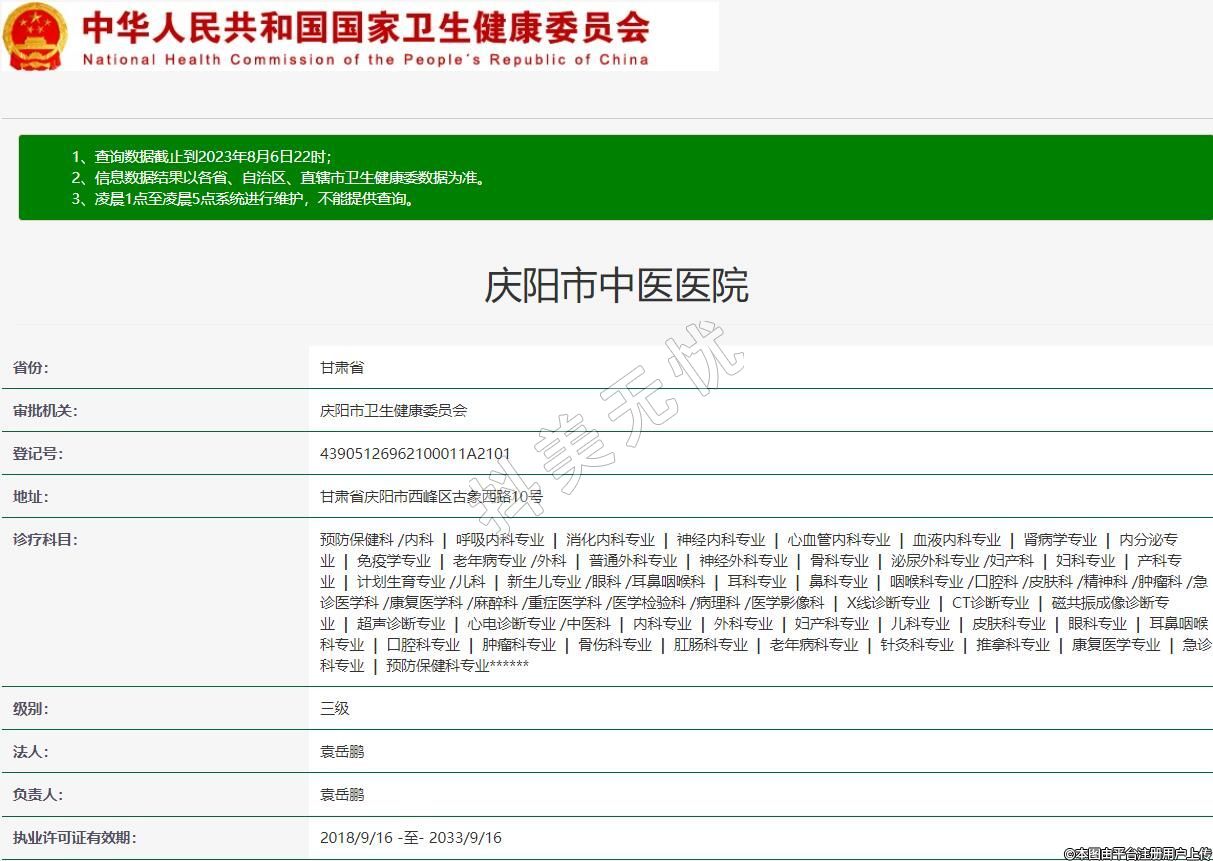This screenshot has width=1213, height=861.
Task: Click the notice line about maintenance hours
Action: [x=255, y=199]
